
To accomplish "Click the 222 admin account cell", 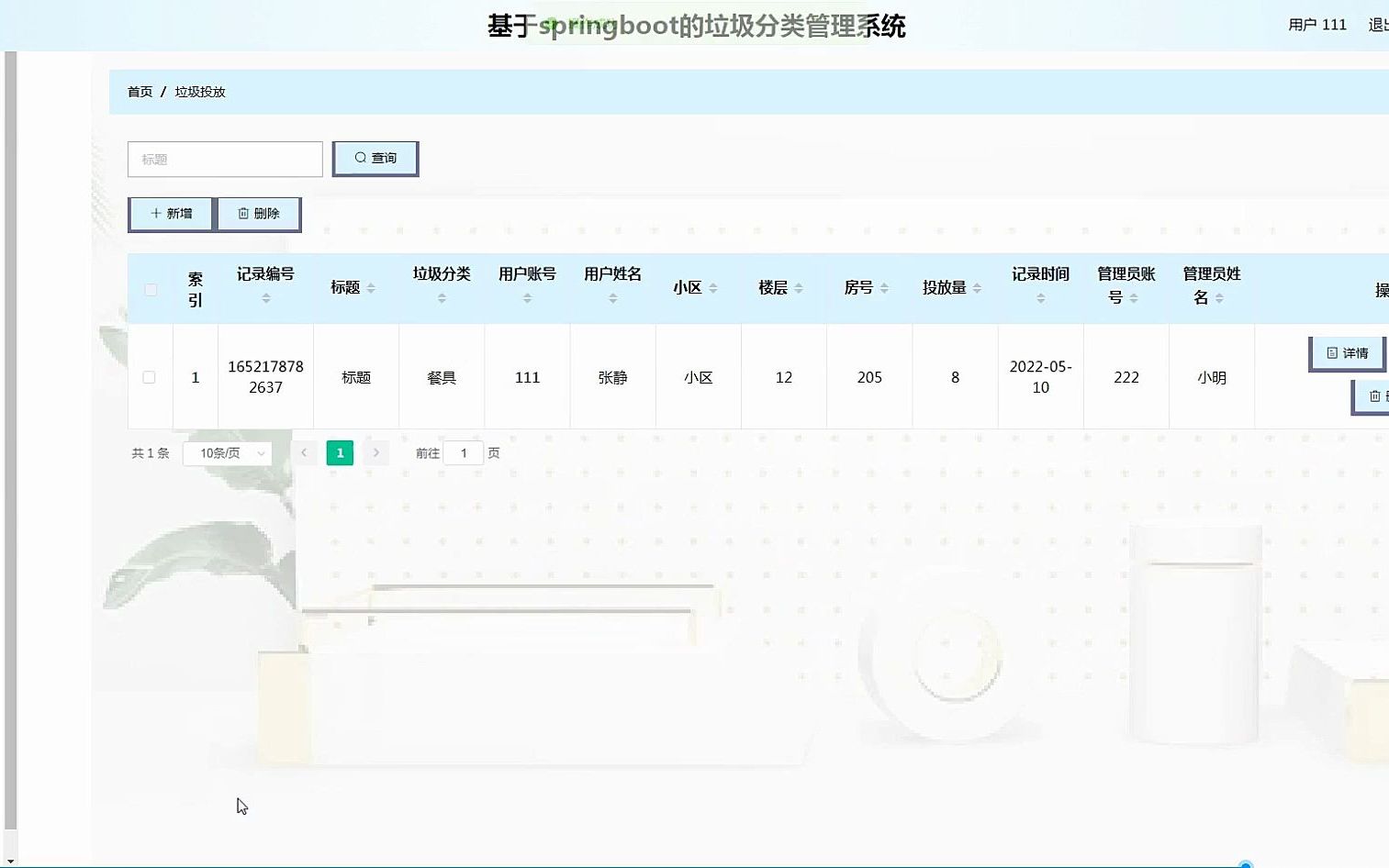I will (x=1126, y=377).
